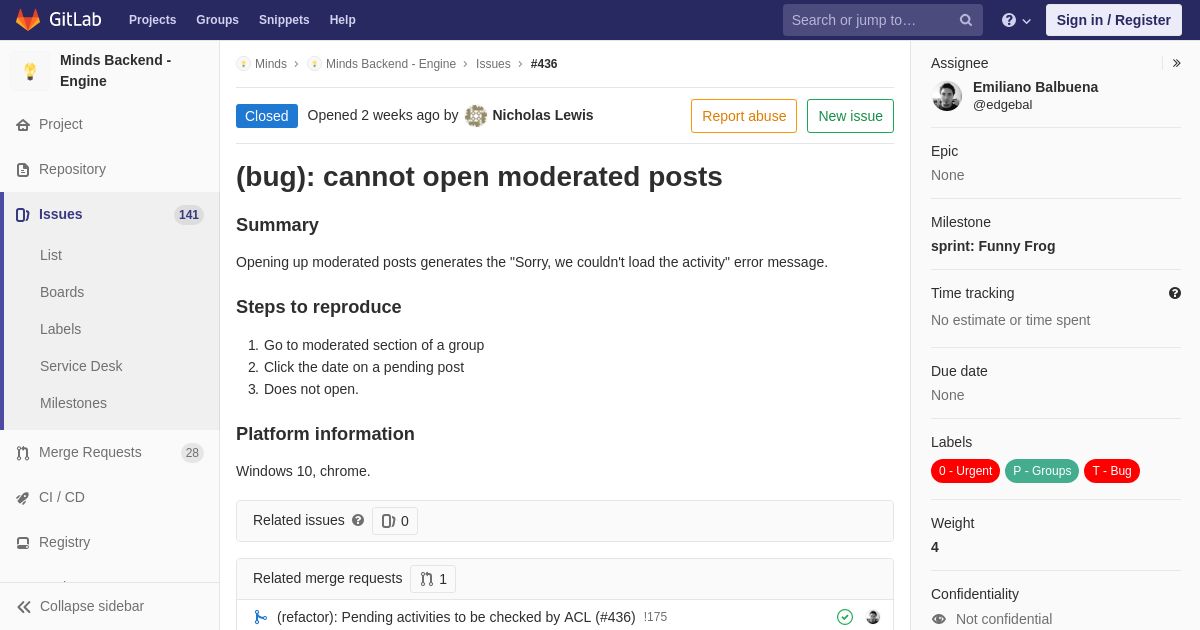The width and height of the screenshot is (1200, 630).
Task: Click the Collapse sidebar double-chevron icon
Action: 24,607
